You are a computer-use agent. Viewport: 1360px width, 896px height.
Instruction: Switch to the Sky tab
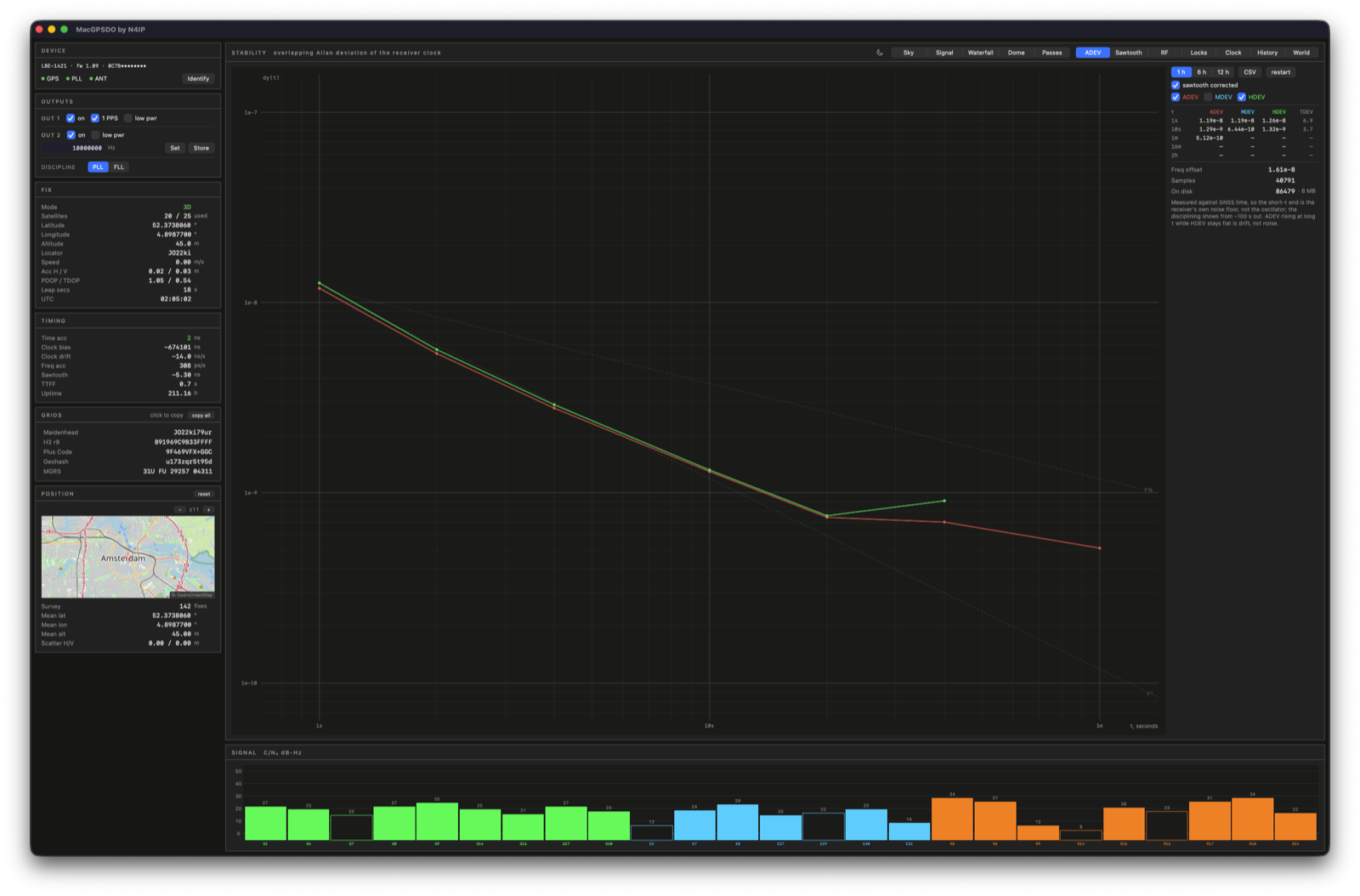point(909,53)
